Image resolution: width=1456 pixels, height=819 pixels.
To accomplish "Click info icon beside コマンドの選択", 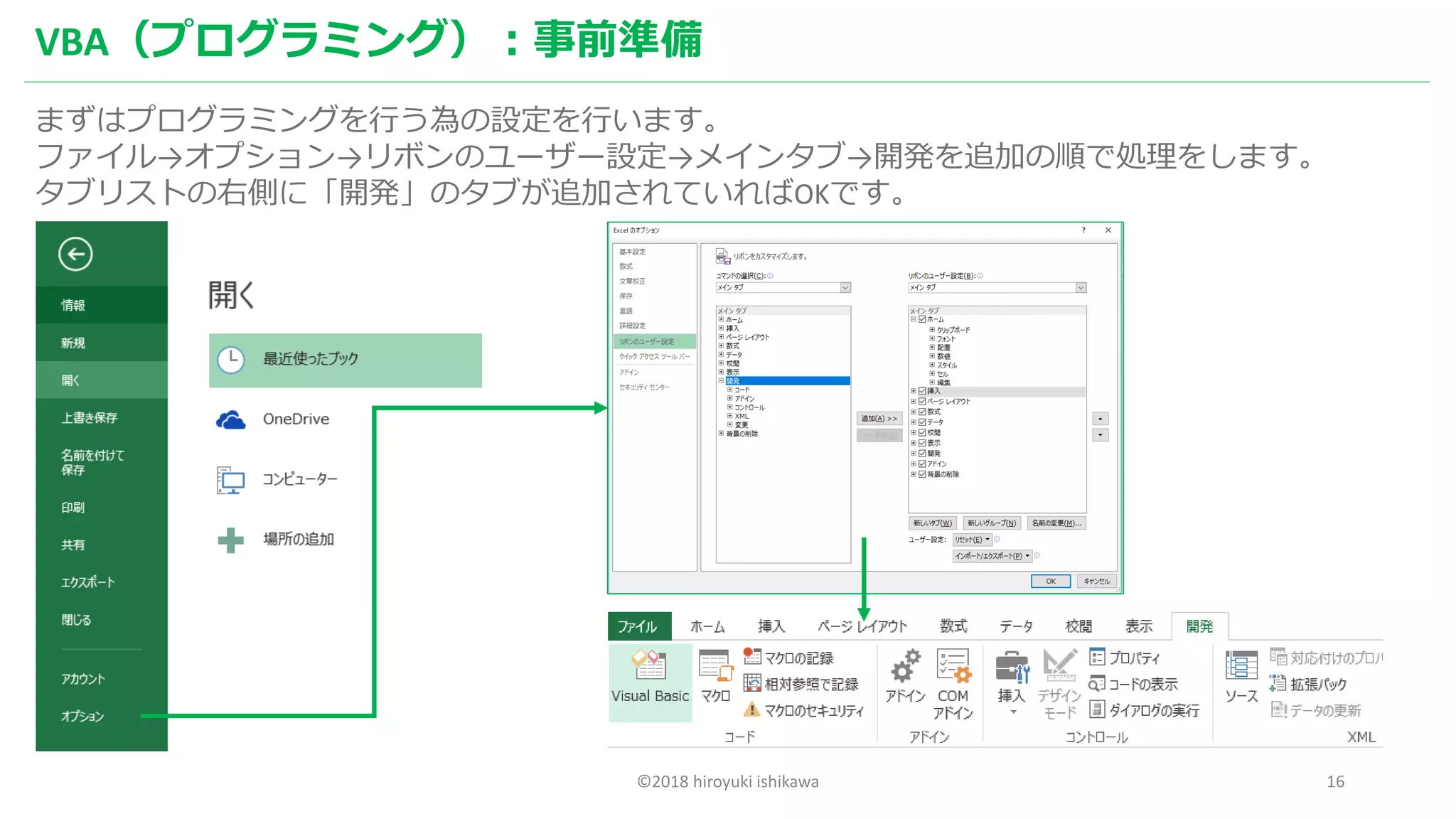I will (770, 276).
